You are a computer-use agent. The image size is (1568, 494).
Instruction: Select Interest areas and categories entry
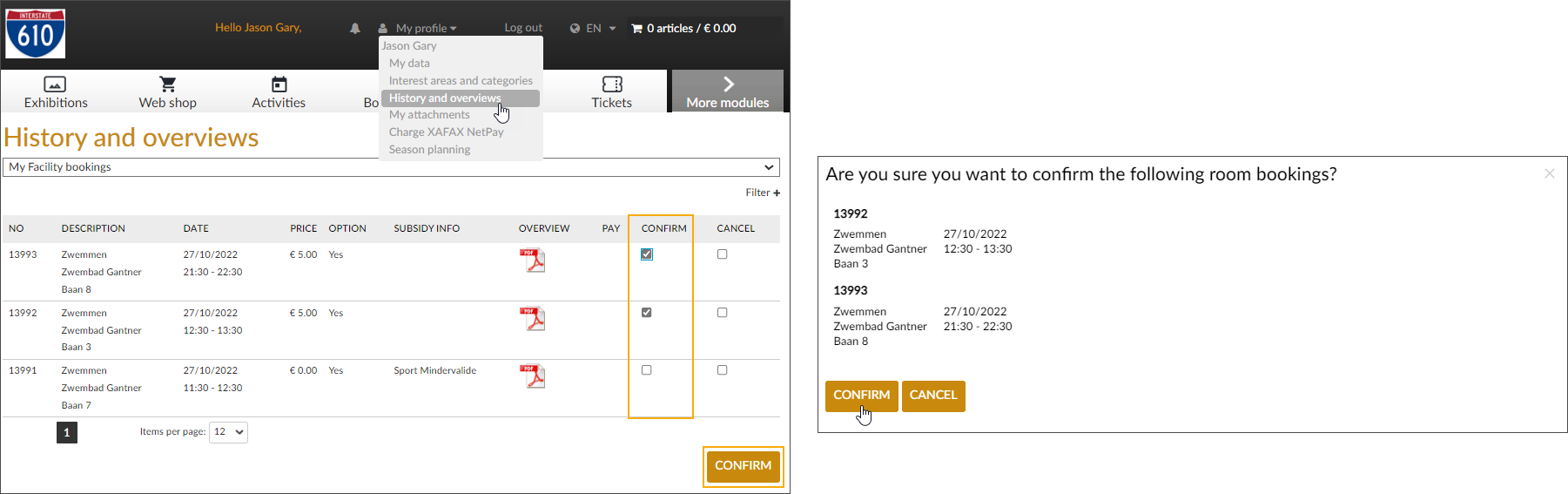coord(461,81)
